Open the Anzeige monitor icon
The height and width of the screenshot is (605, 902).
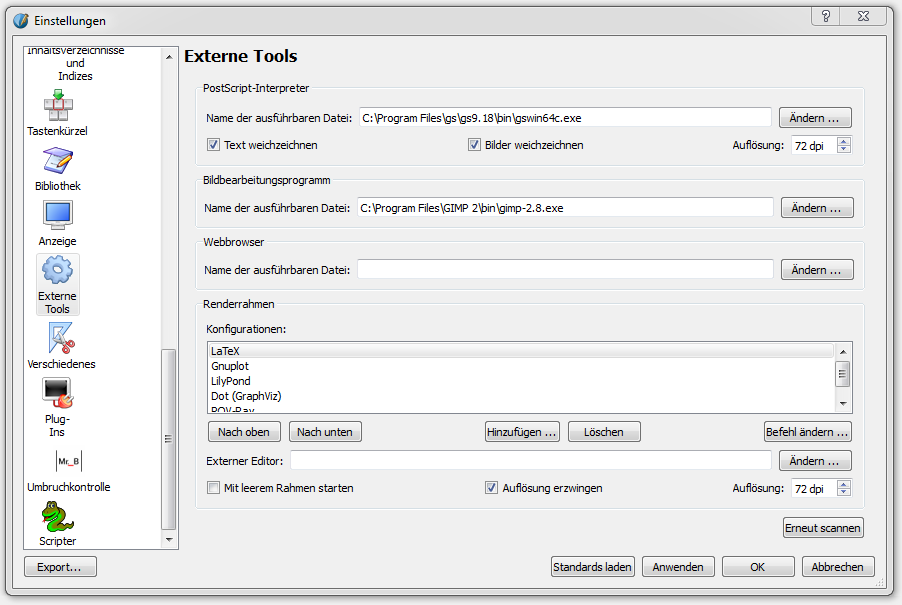click(x=58, y=216)
